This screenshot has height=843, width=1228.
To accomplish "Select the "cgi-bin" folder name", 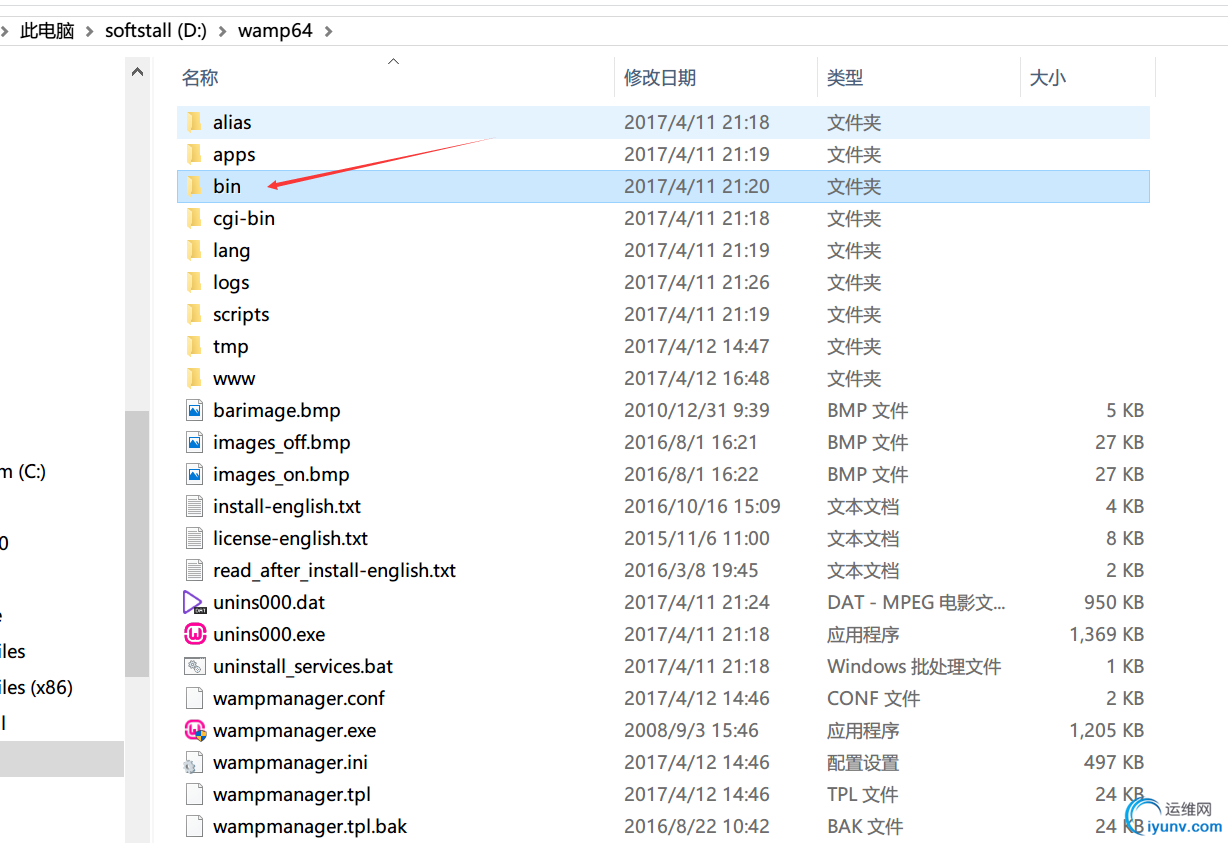I will (x=244, y=218).
